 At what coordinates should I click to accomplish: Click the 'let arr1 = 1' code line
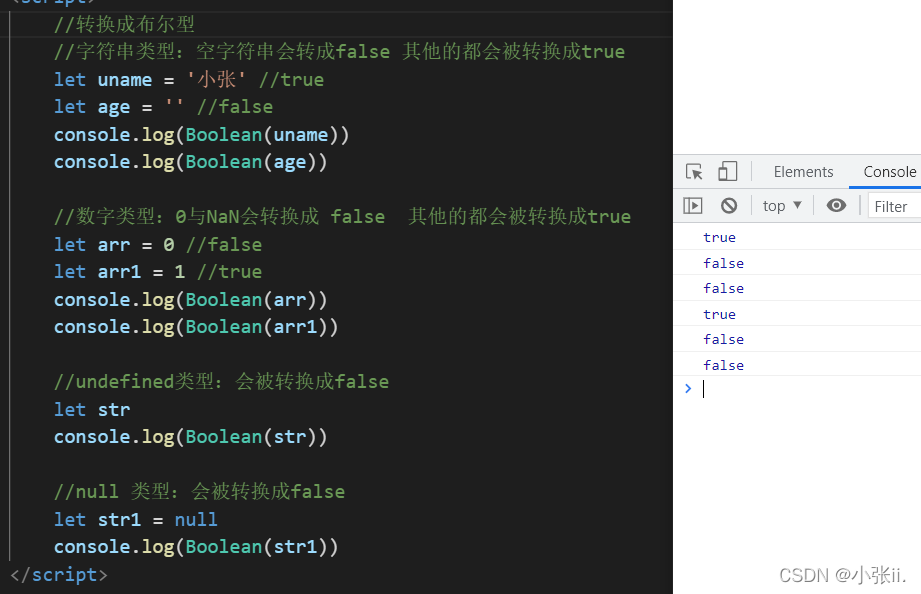[x=158, y=271]
